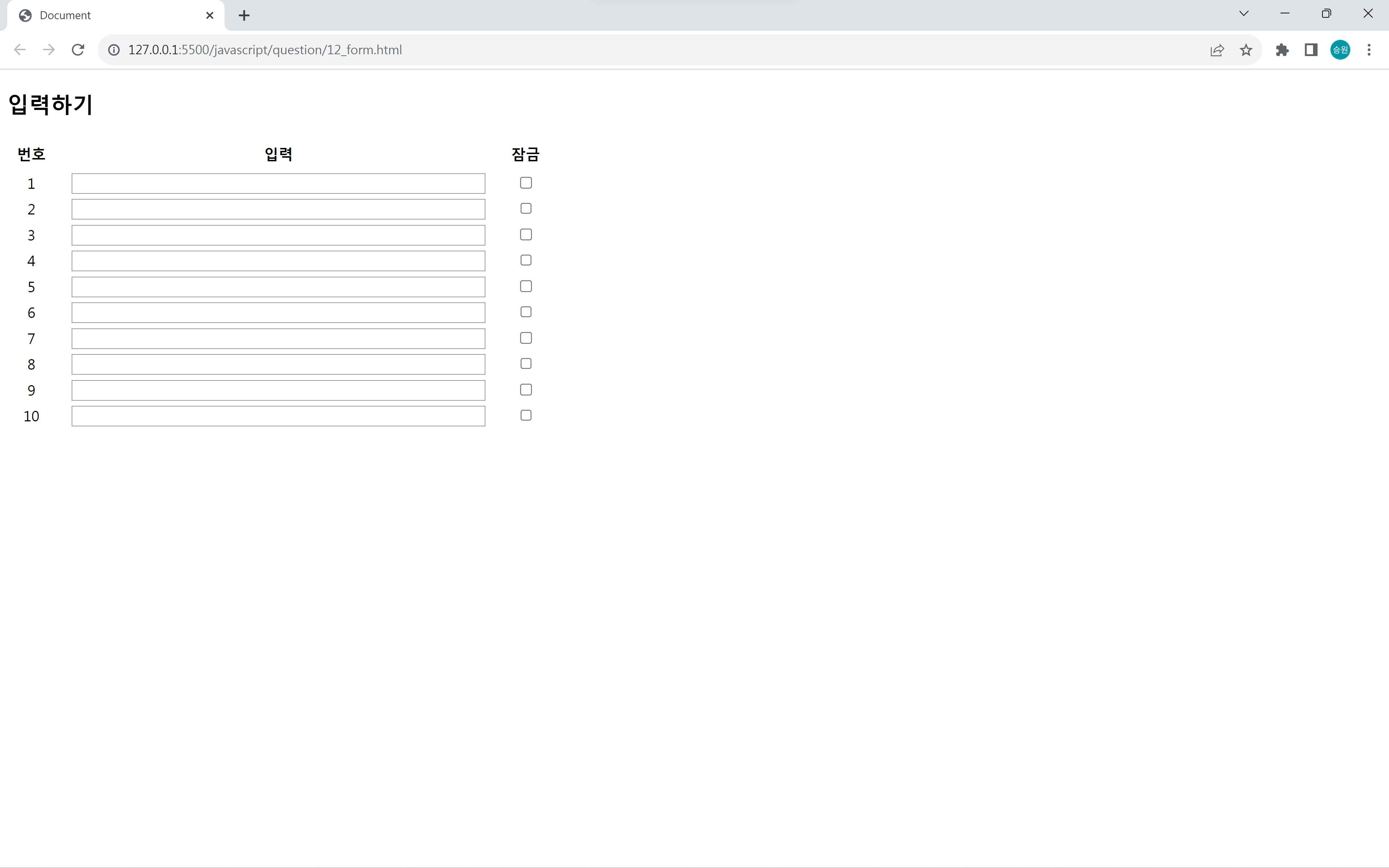The image size is (1389, 868).
Task: Click the browser back arrow
Action: (20, 50)
